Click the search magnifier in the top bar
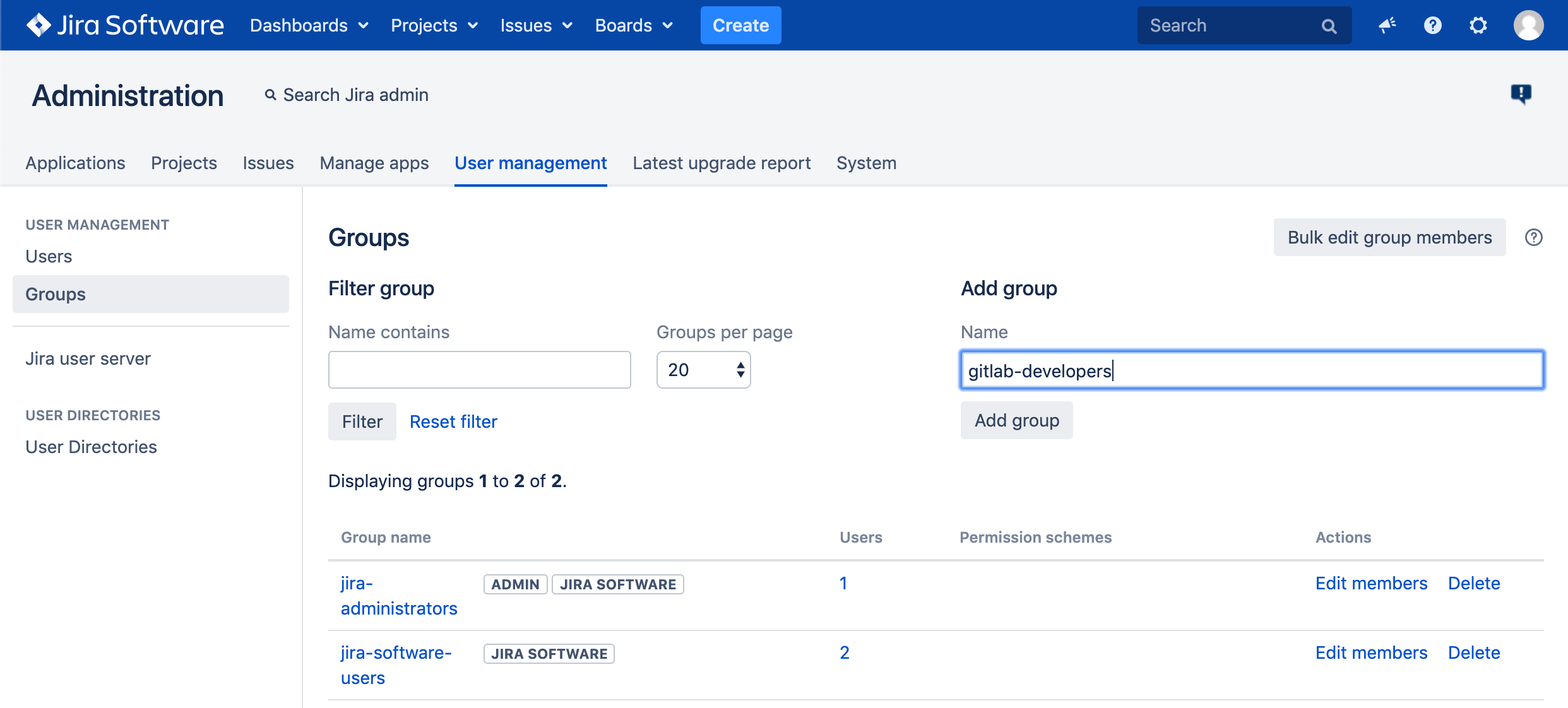Image resolution: width=1568 pixels, height=708 pixels. (1329, 25)
